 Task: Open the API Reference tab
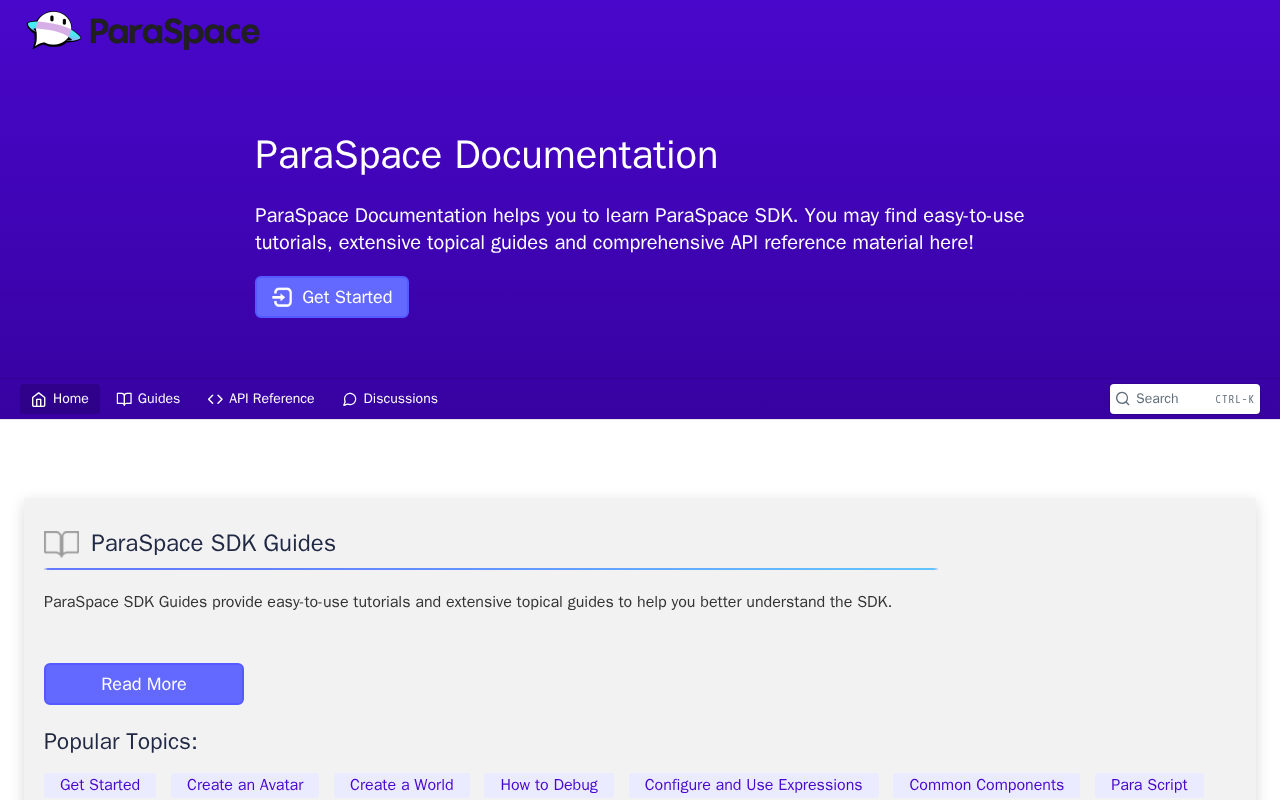261,399
